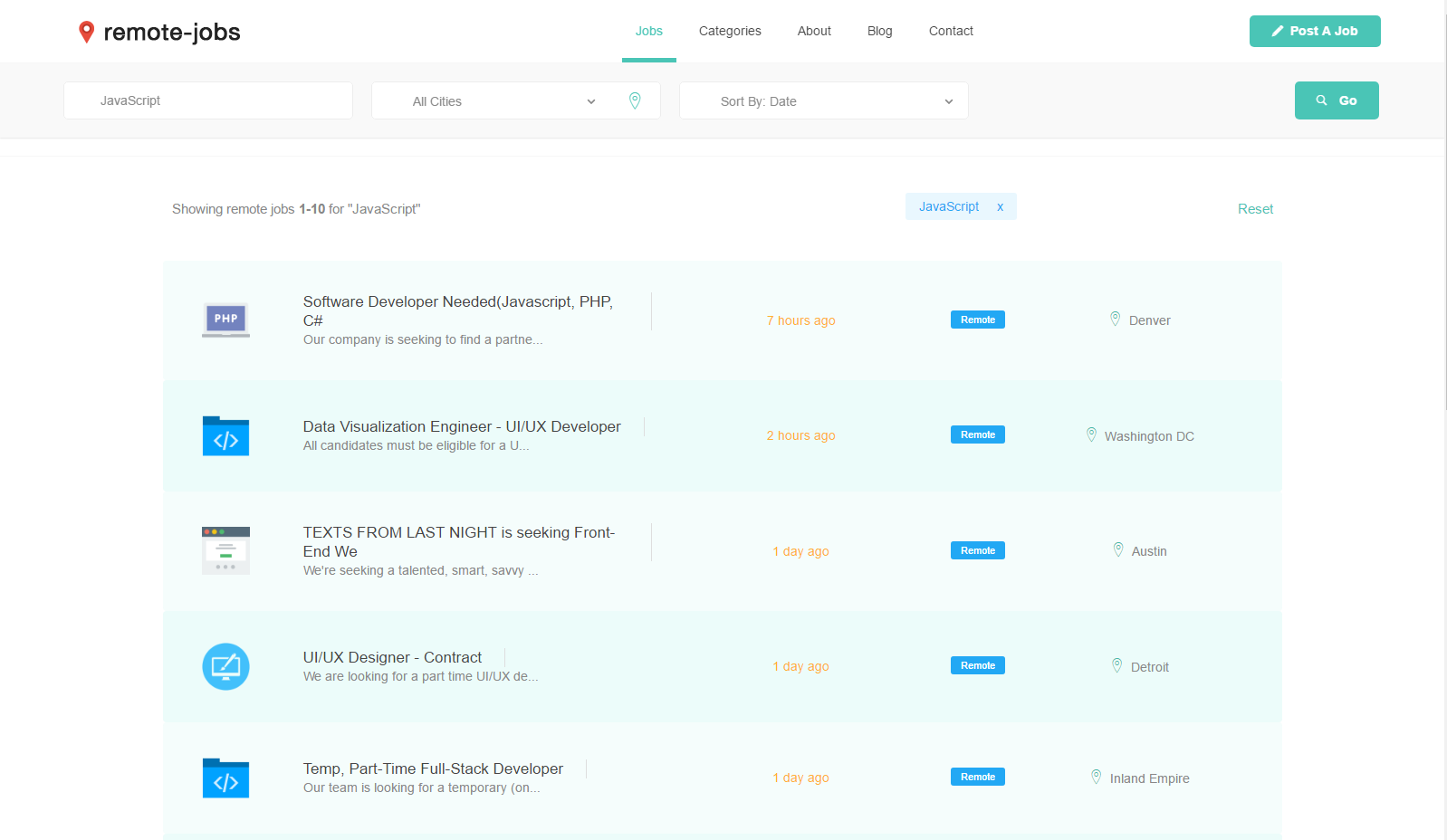The height and width of the screenshot is (840, 1447).
Task: Click the location pin next to Denver
Action: click(x=1116, y=319)
